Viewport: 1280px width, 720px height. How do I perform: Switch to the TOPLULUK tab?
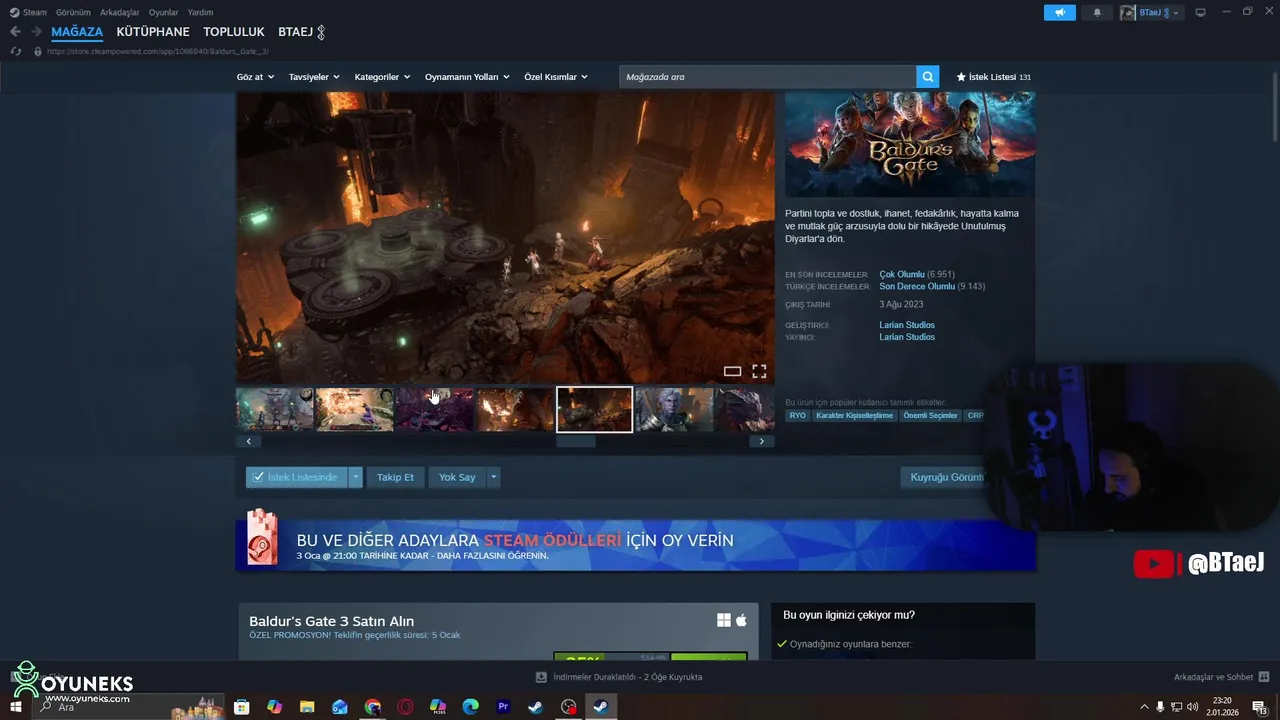(234, 32)
